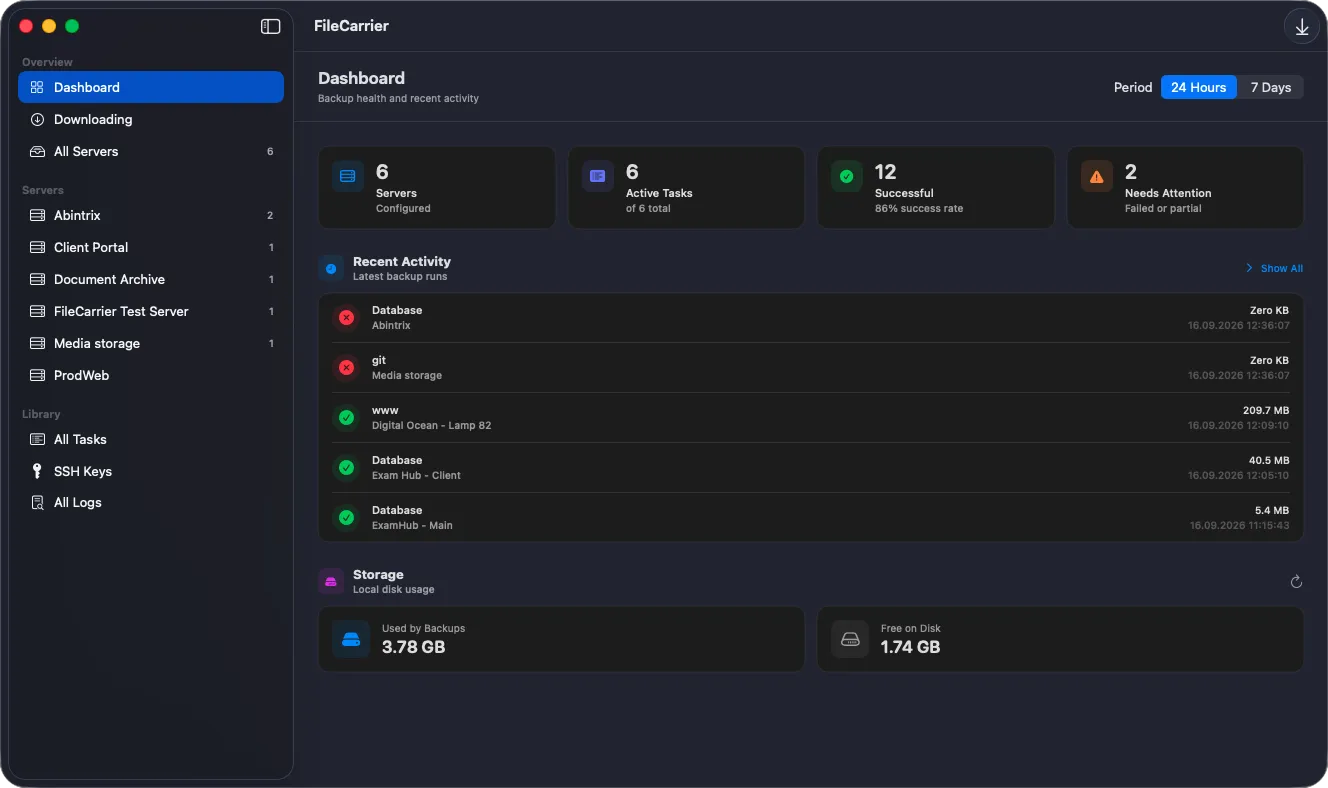This screenshot has width=1328, height=788.
Task: Open the Free on Disk storage card
Action: pyautogui.click(x=1060, y=639)
